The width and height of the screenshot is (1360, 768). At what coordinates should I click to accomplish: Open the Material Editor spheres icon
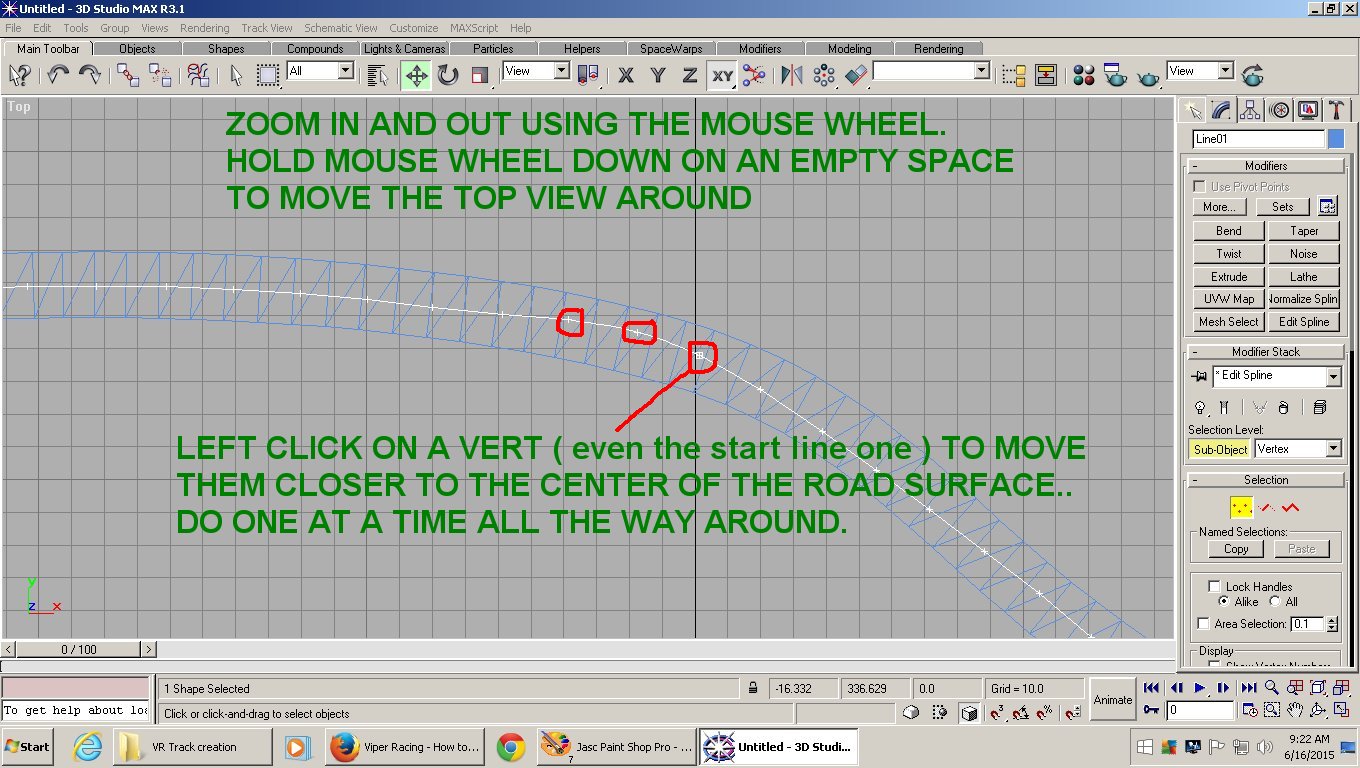pyautogui.click(x=1084, y=75)
